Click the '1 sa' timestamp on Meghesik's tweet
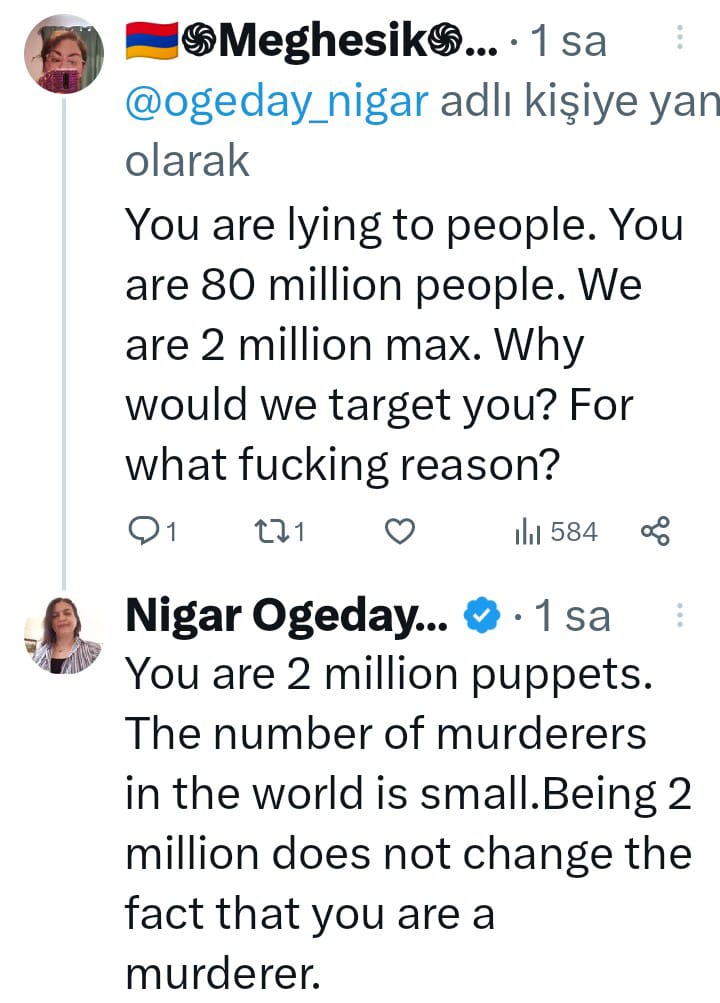The width and height of the screenshot is (720, 1003). click(x=568, y=41)
